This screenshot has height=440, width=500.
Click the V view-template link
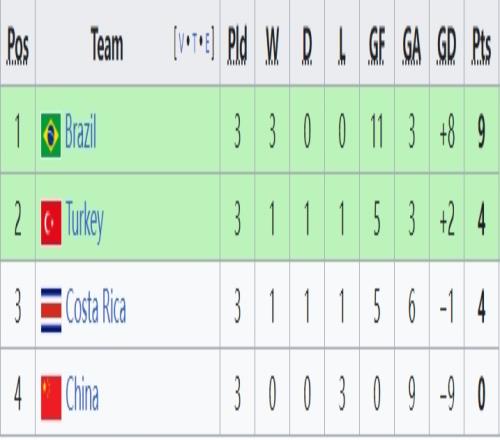[181, 43]
